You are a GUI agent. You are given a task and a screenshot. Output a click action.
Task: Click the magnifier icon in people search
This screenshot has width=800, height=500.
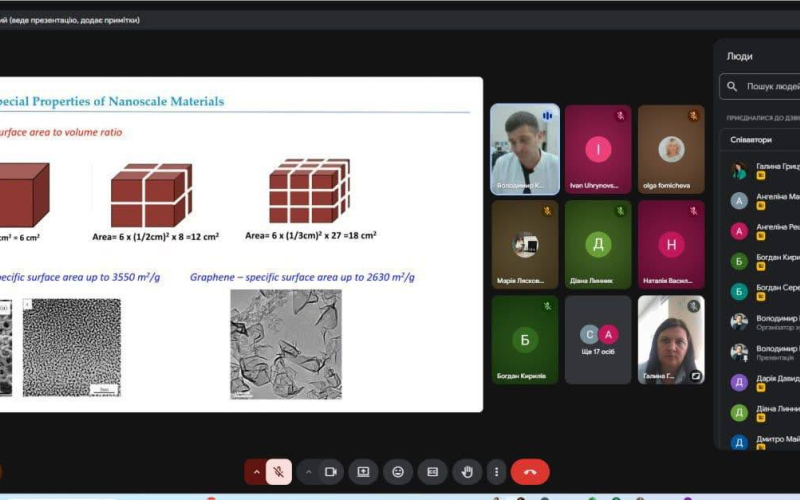point(732,87)
